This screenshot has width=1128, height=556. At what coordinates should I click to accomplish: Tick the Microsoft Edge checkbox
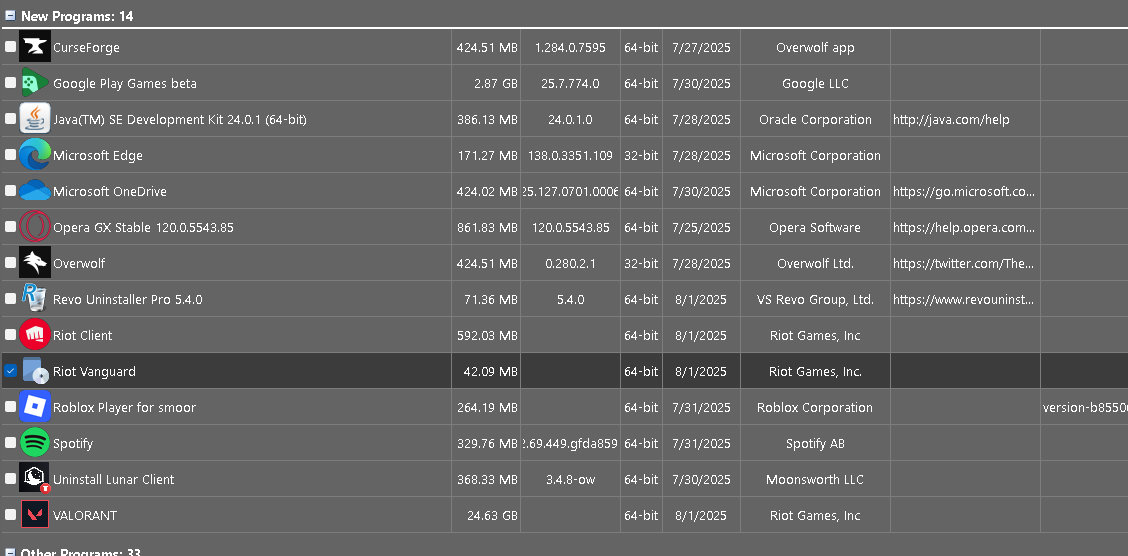tap(10, 155)
